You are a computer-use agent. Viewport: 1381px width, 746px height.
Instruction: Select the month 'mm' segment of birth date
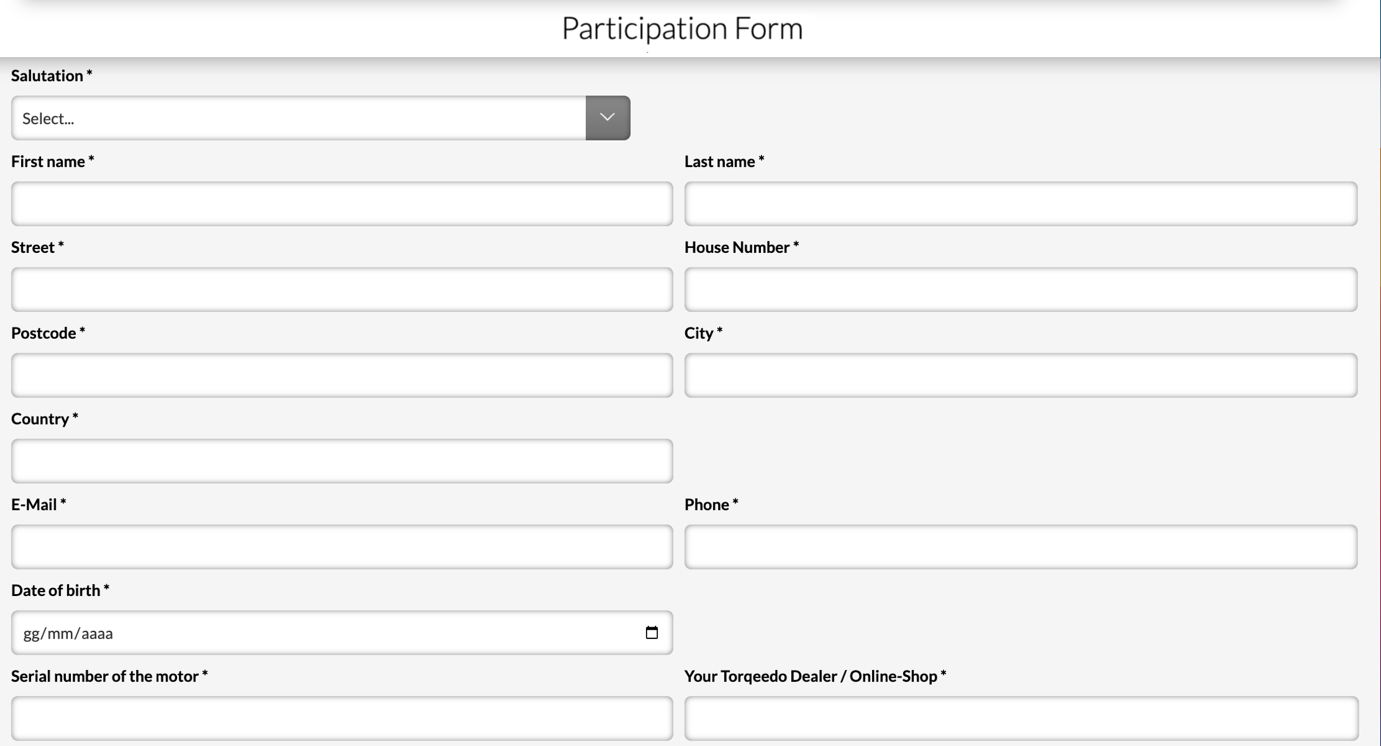[x=57, y=634]
